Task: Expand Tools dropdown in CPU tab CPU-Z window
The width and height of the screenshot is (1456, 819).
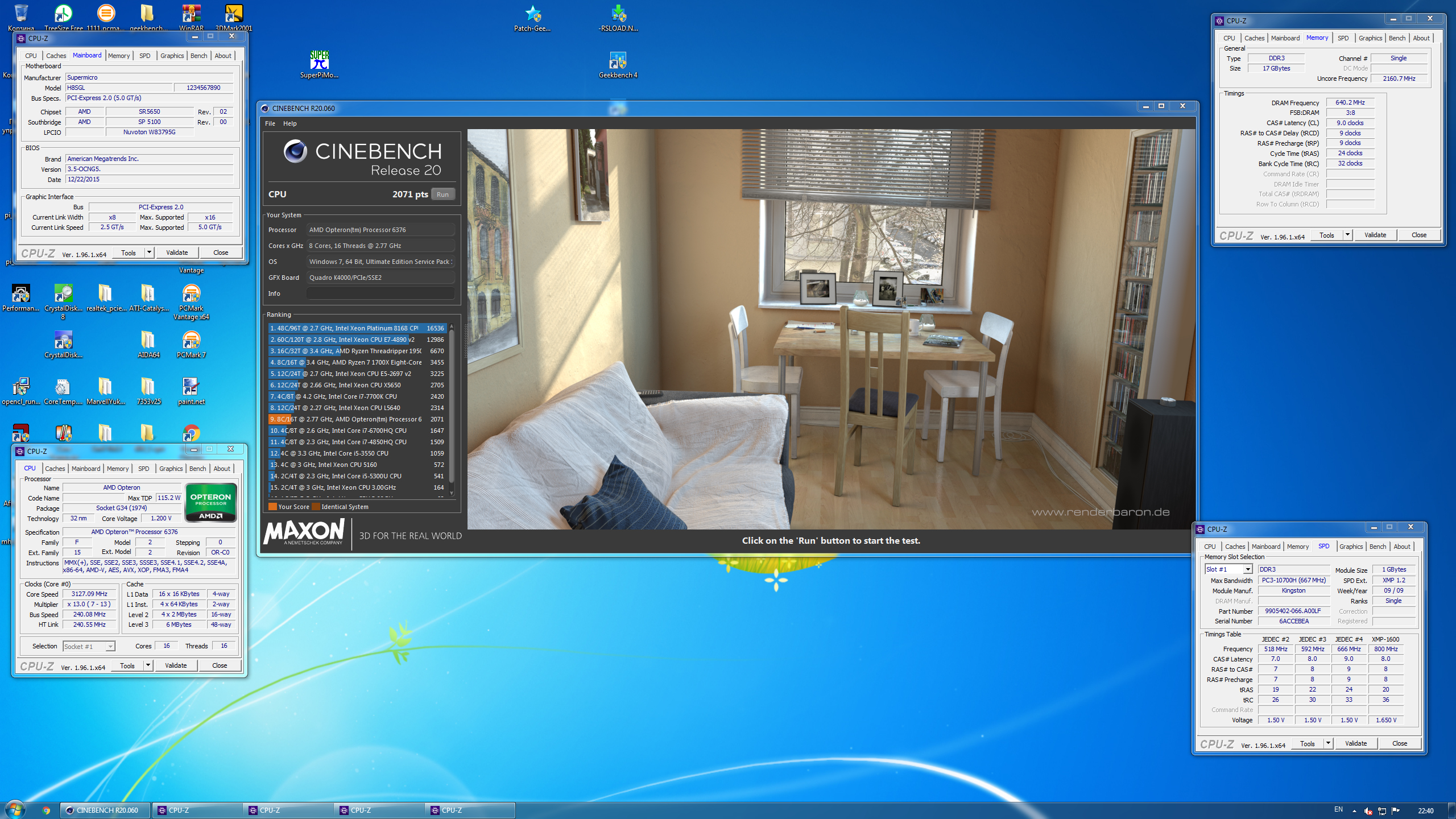Action: tap(148, 665)
